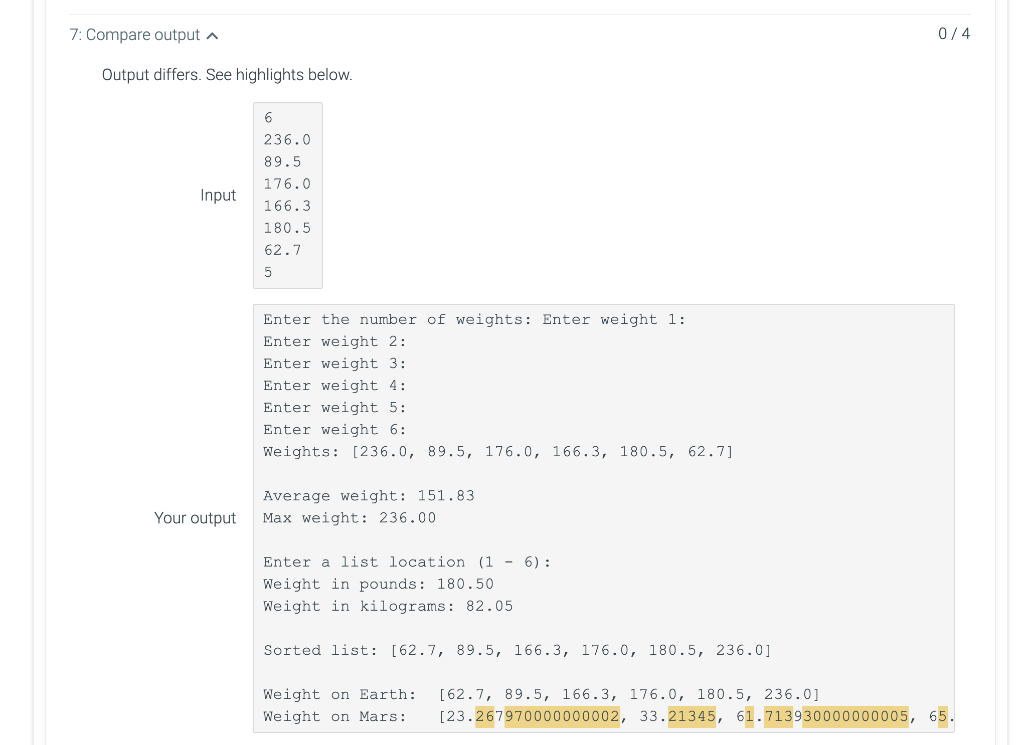Viewport: 1024px width, 745px height.
Task: Click inside the Input test data box
Action: click(x=287, y=195)
